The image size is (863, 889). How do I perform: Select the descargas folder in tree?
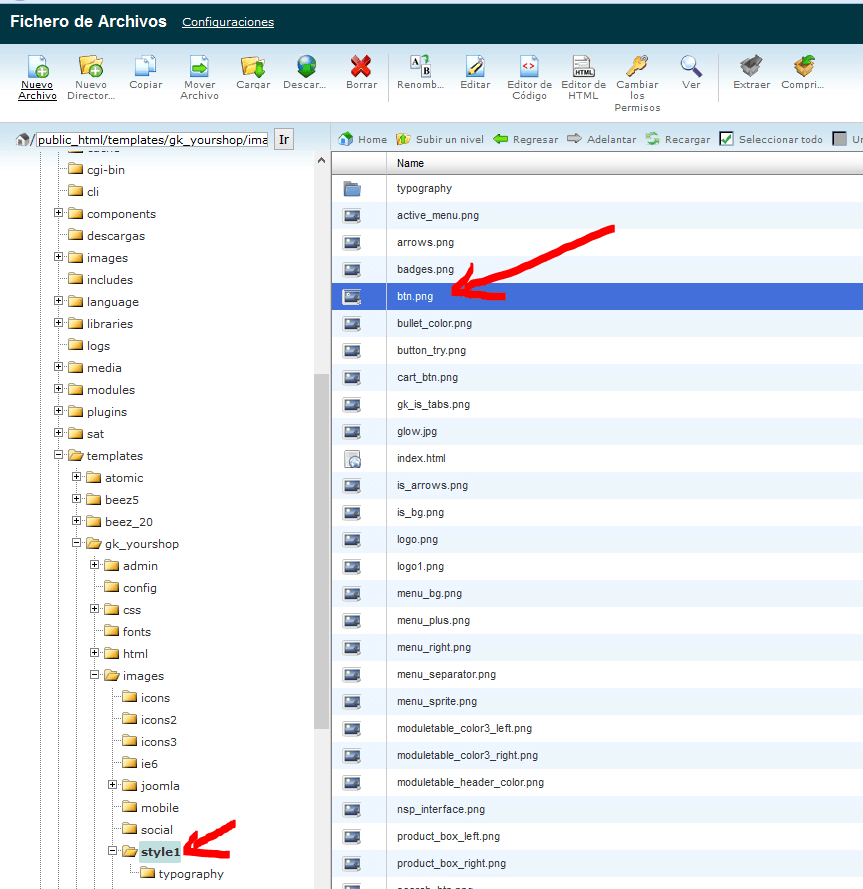[x=116, y=236]
